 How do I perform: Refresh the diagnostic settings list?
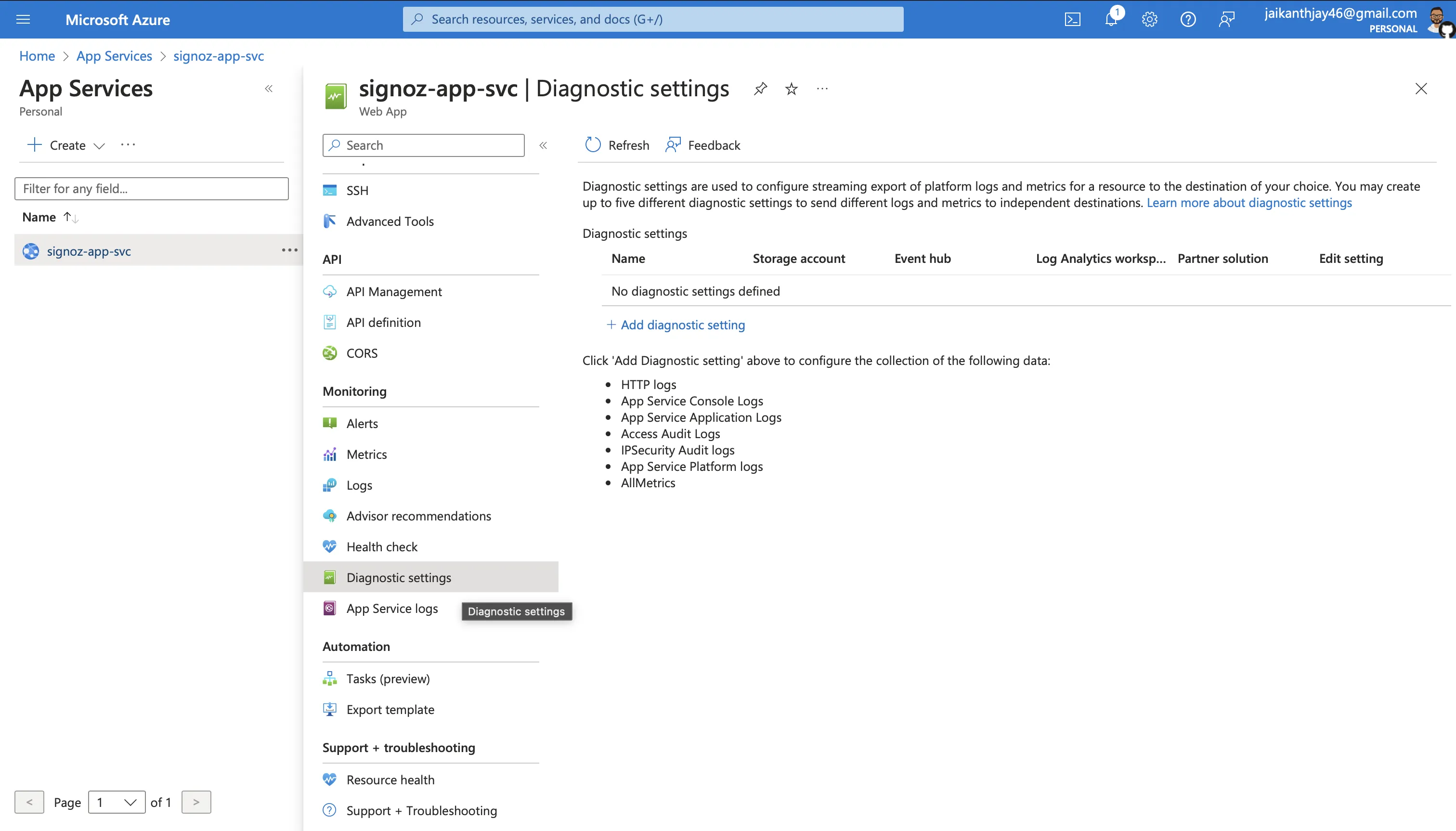click(x=617, y=145)
